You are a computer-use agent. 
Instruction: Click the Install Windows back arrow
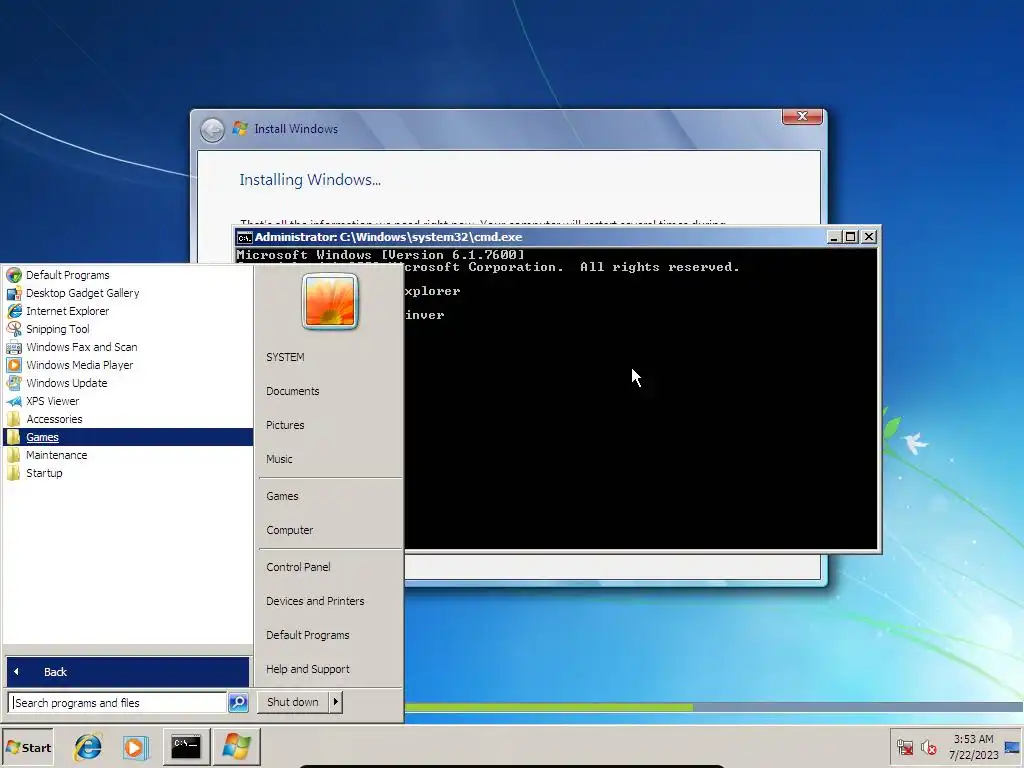(212, 130)
